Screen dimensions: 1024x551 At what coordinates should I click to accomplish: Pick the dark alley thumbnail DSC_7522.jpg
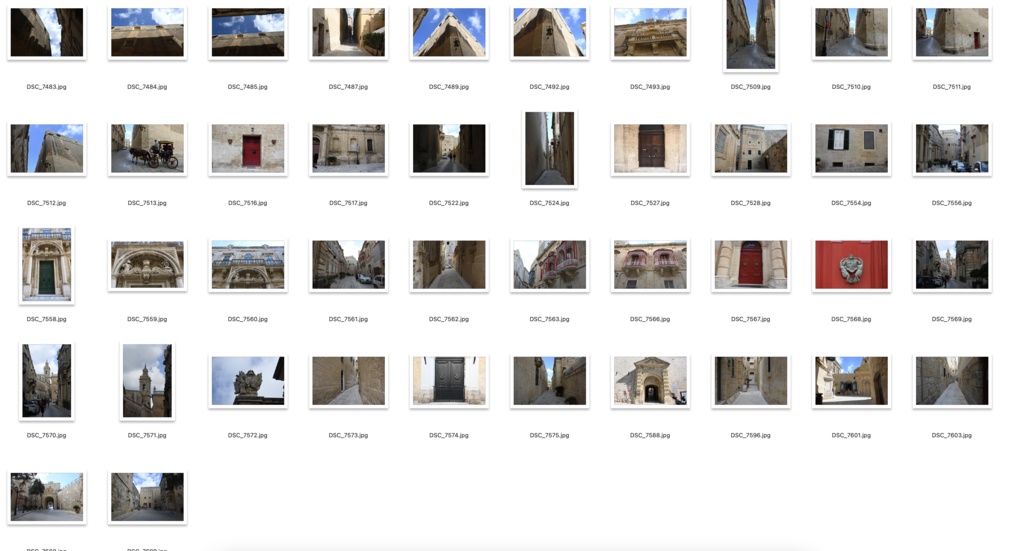point(449,148)
